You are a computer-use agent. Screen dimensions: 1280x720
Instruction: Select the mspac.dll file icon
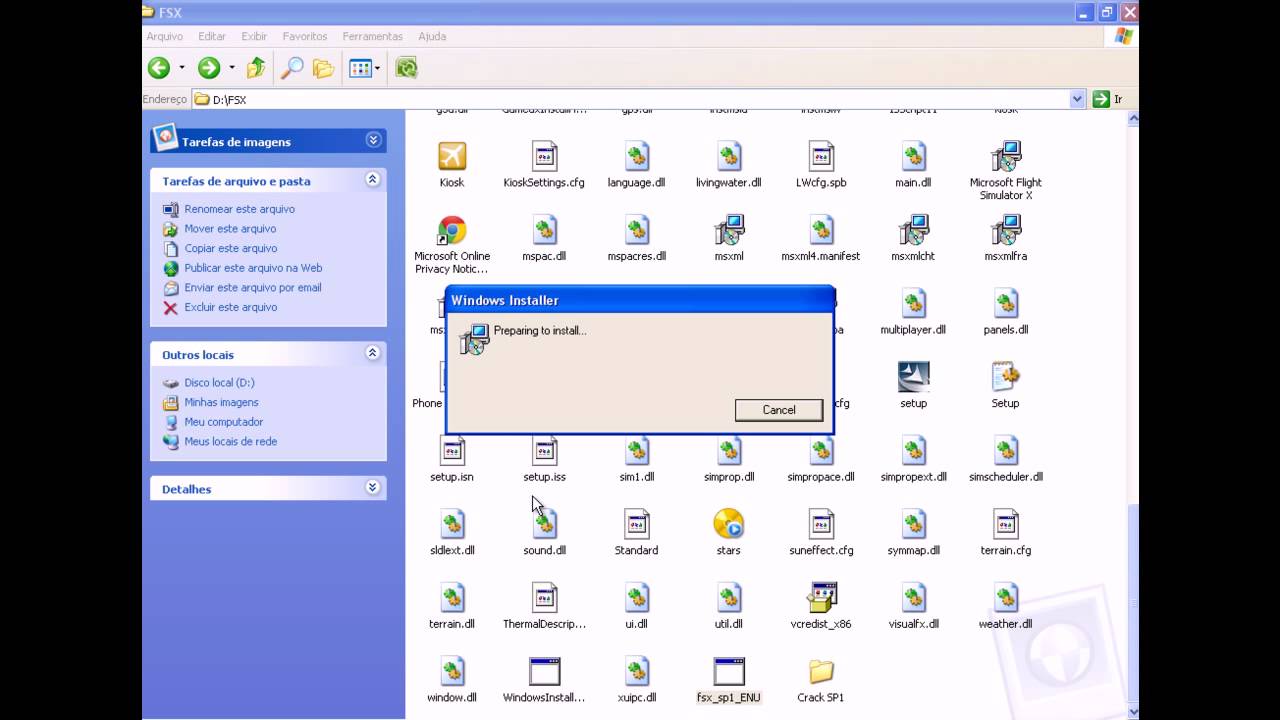coord(544,230)
